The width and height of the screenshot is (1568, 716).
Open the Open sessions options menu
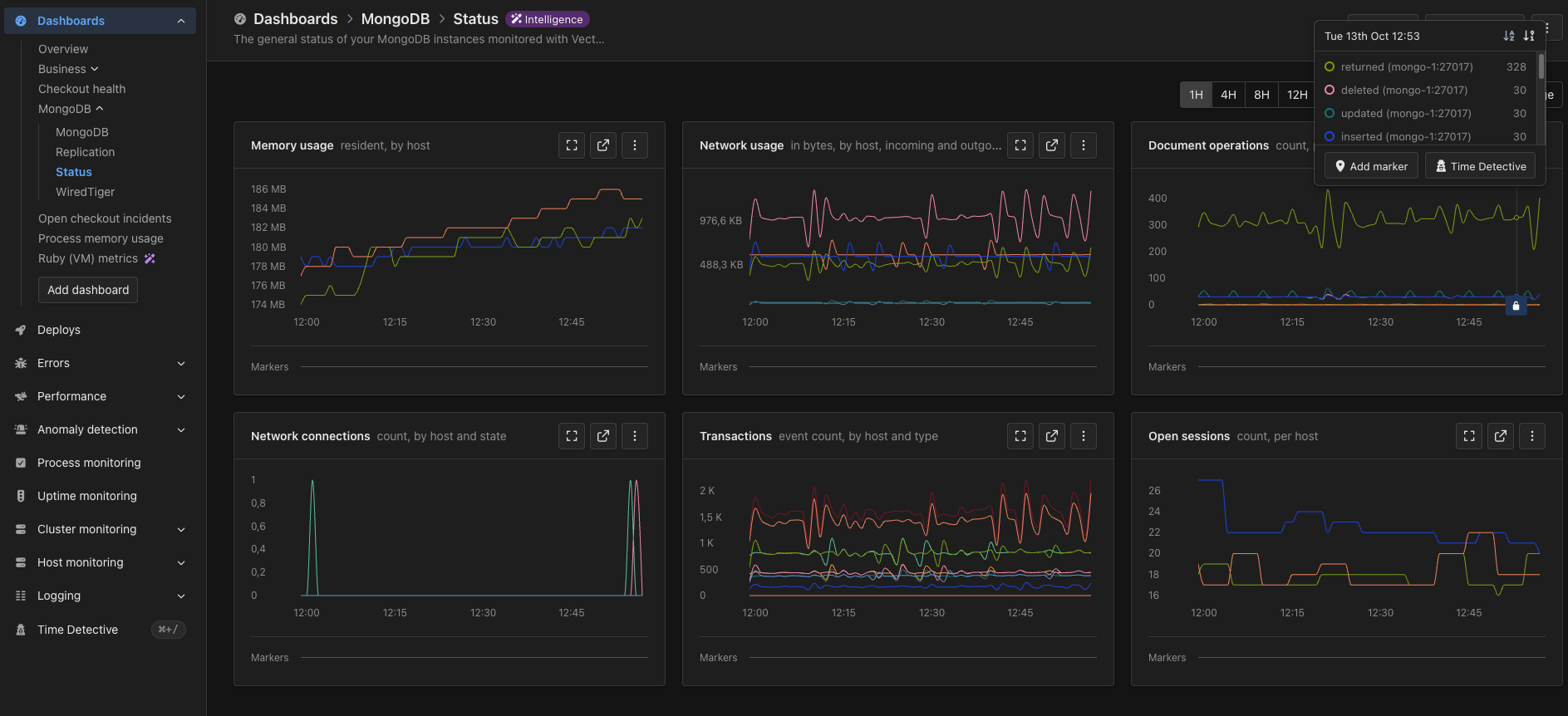tap(1532, 436)
